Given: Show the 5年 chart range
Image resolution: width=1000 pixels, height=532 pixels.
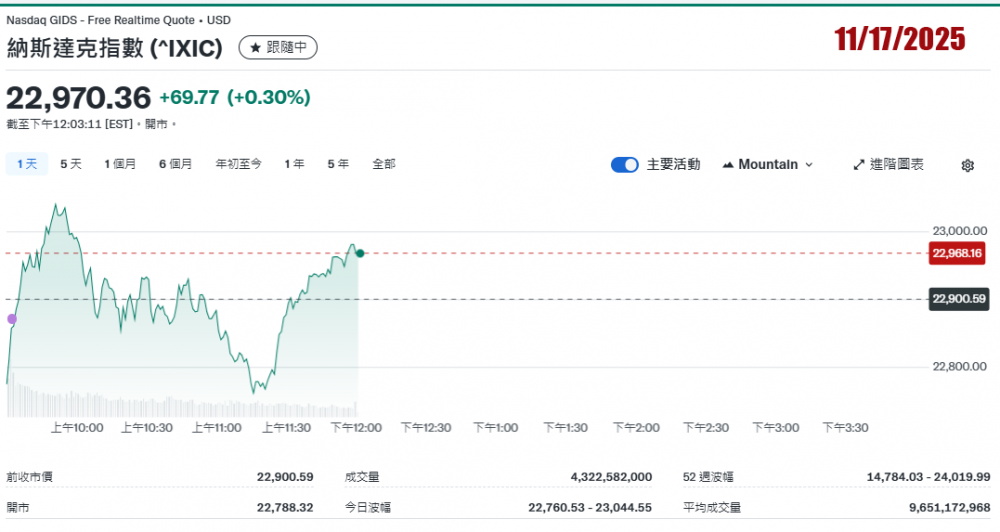Looking at the screenshot, I should pos(338,164).
